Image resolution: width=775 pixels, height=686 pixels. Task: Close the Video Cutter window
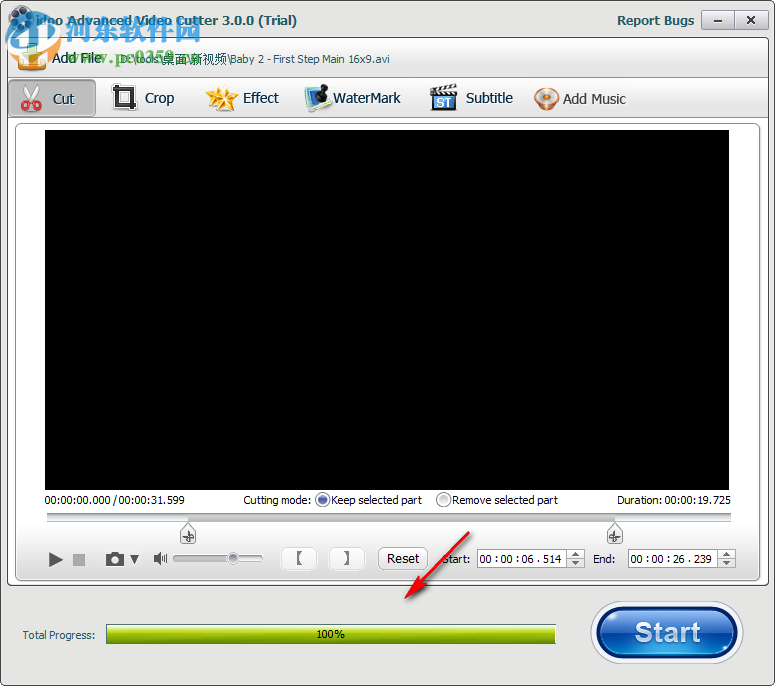(751, 20)
